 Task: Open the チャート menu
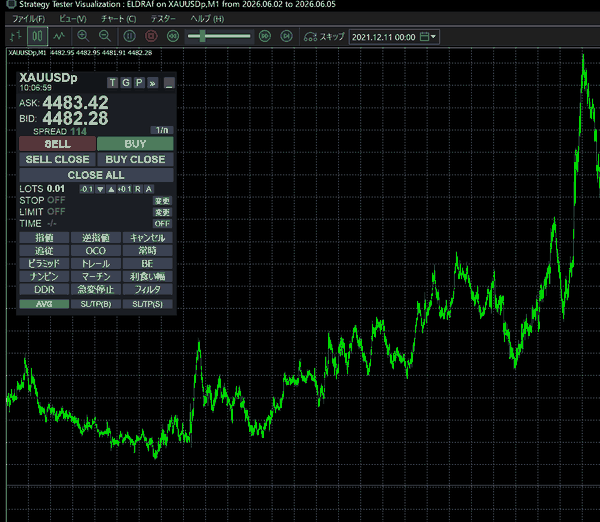[x=118, y=19]
